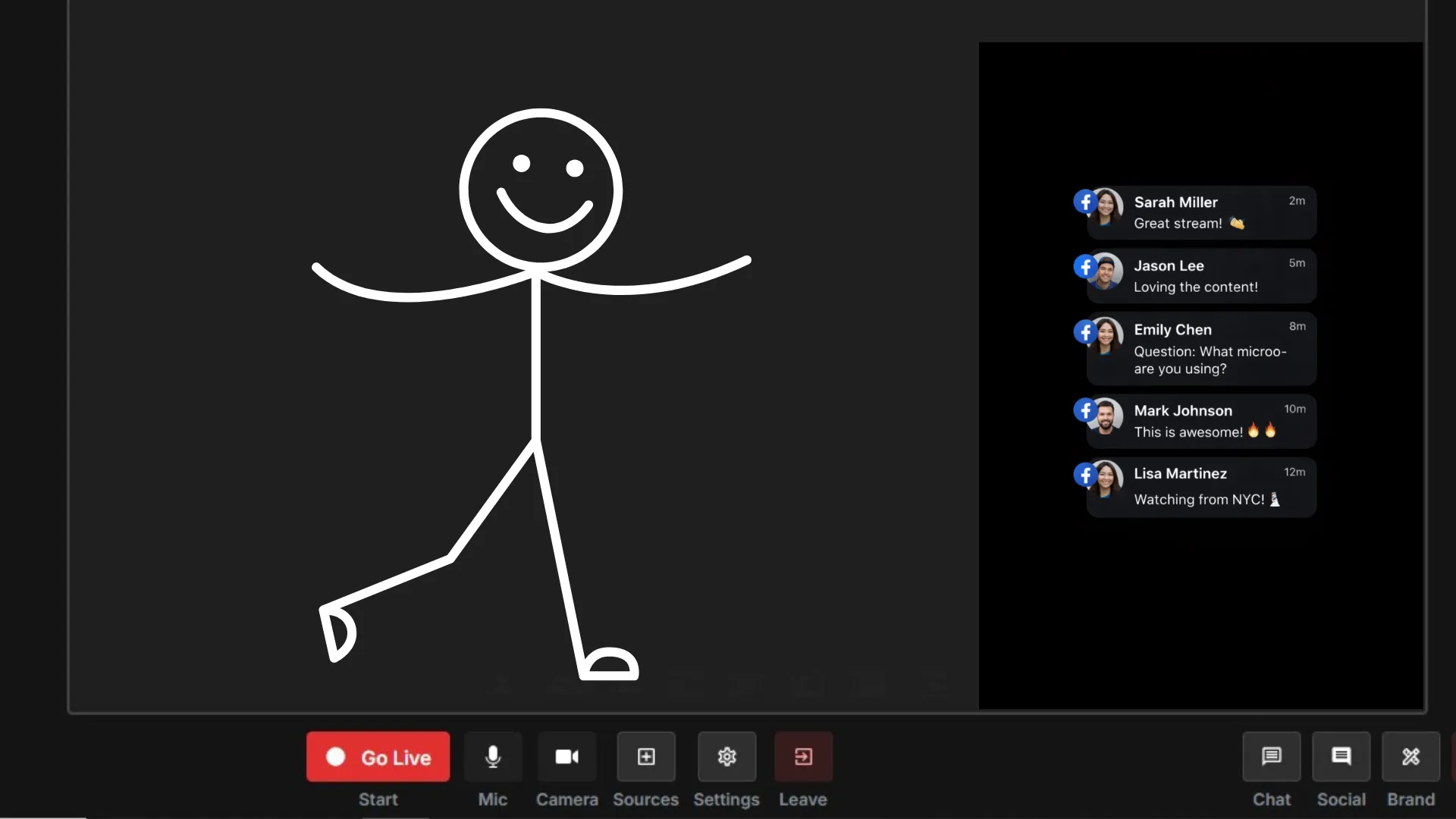
Task: Click the 'Chat' label text
Action: pos(1272,799)
